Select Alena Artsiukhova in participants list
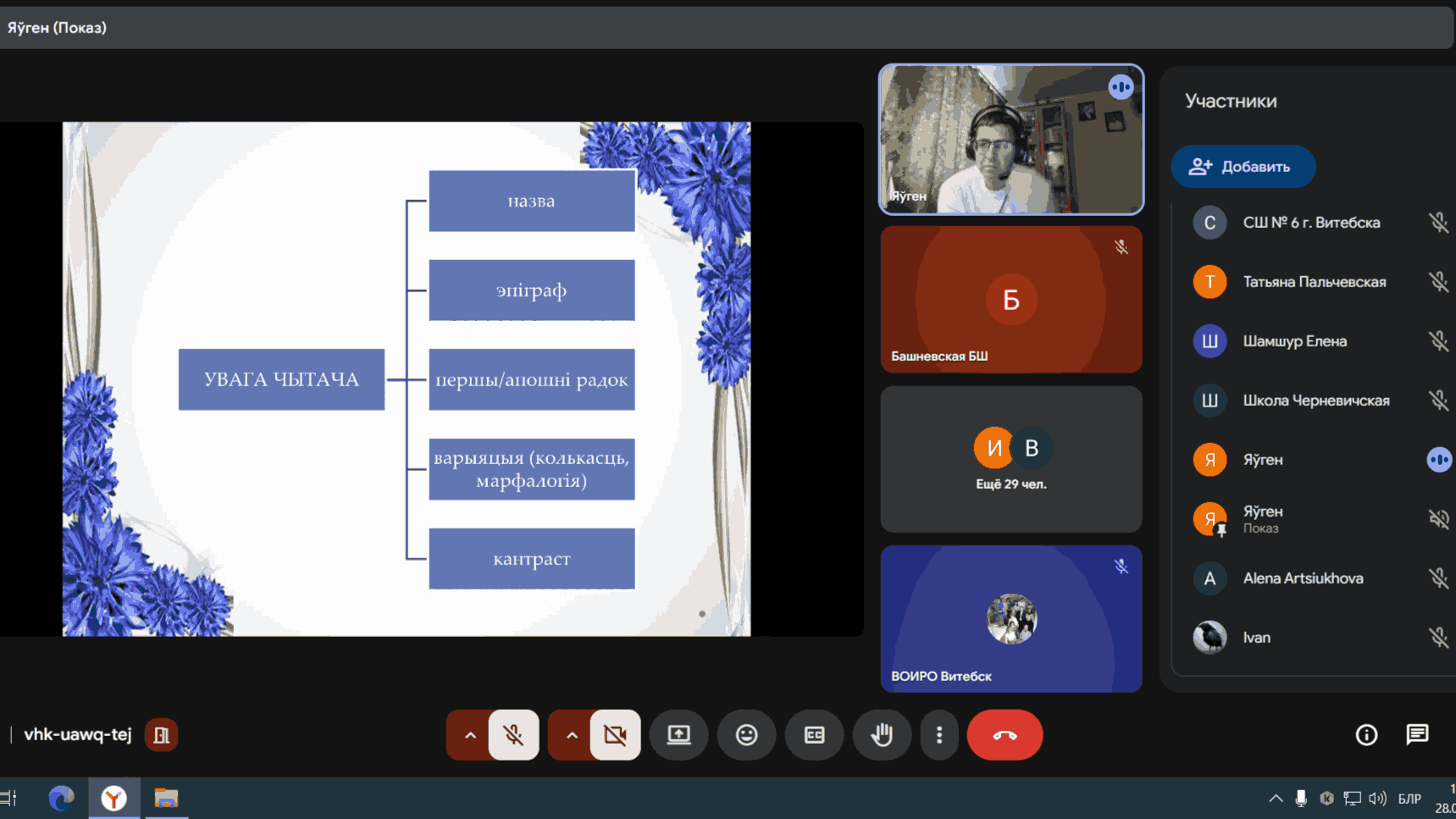 point(1303,578)
